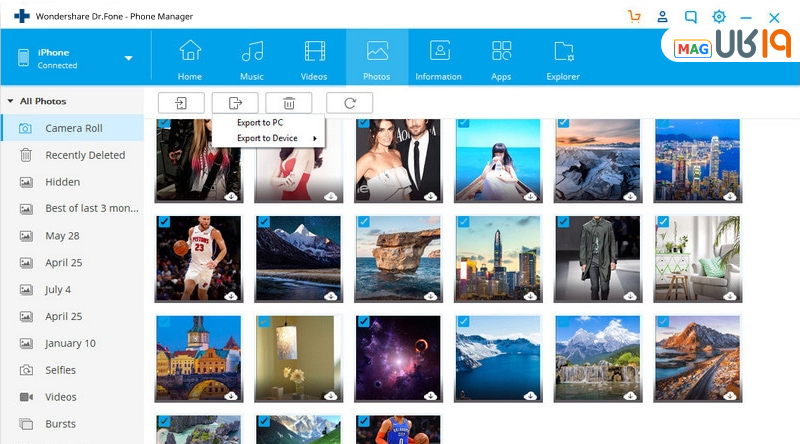
Task: Open the iPhone device dropdown arrow
Action: tap(128, 58)
